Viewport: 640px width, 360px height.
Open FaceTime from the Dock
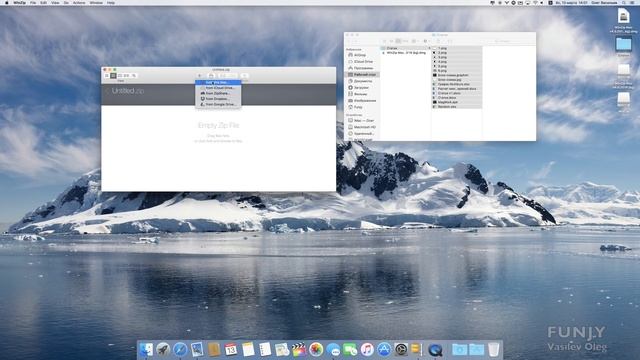click(x=350, y=349)
